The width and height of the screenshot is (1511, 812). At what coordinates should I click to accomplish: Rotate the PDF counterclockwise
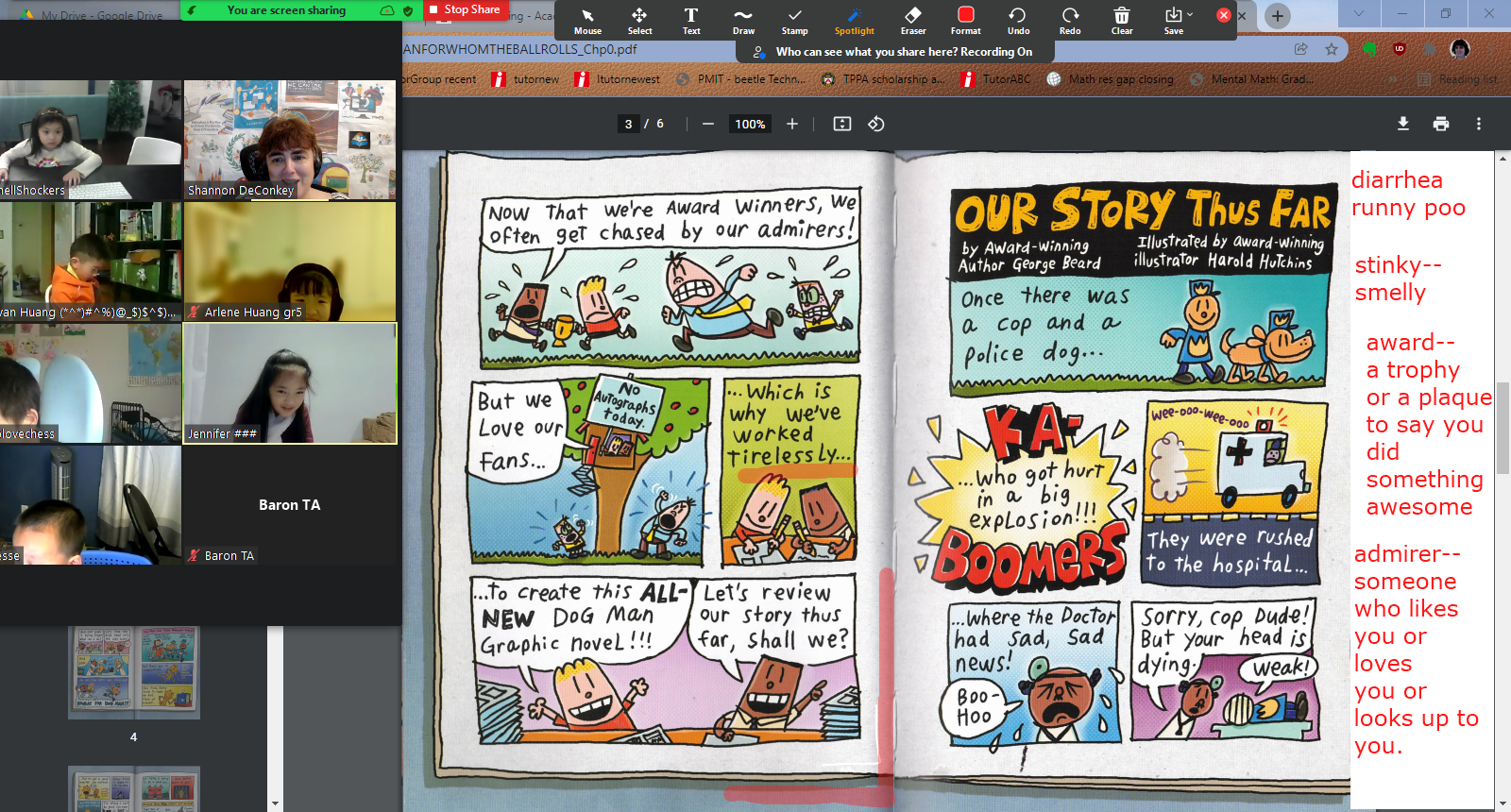(876, 124)
